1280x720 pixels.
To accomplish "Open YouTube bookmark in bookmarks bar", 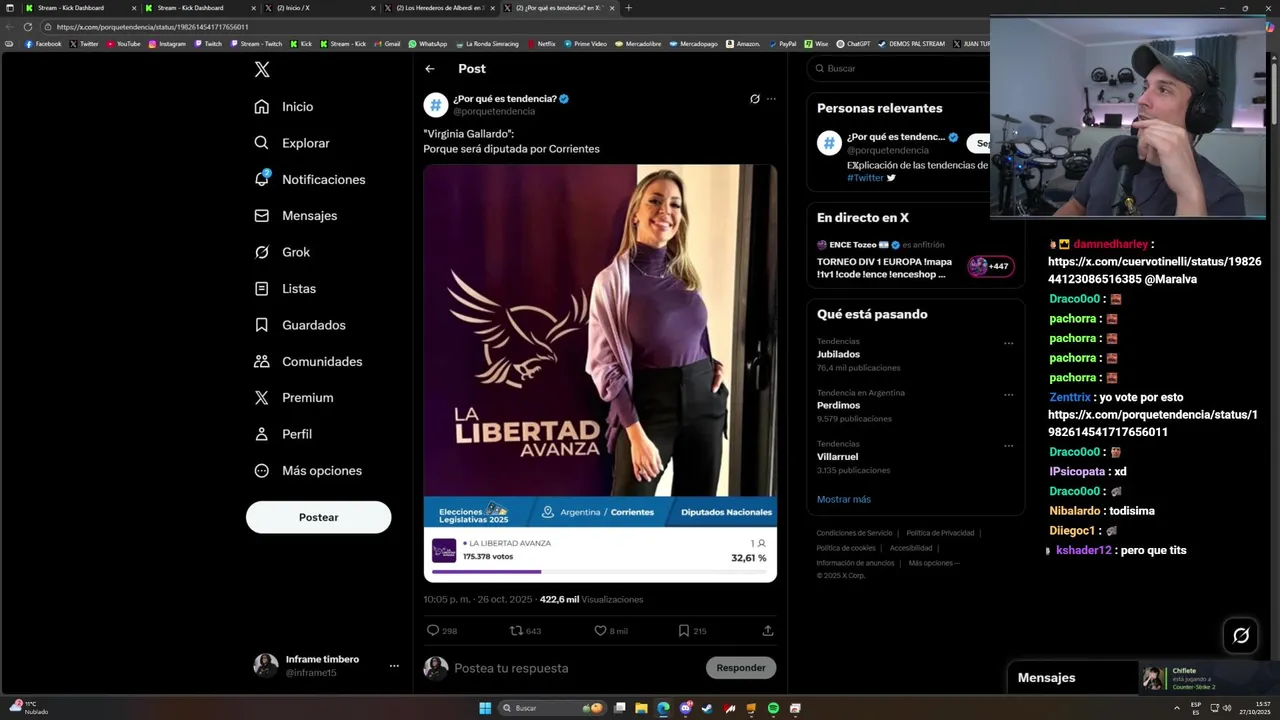I will pos(125,44).
